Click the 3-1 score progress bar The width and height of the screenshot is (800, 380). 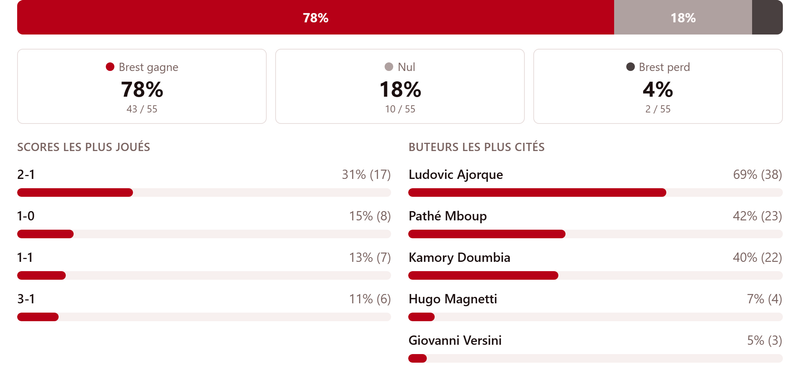pos(204,317)
